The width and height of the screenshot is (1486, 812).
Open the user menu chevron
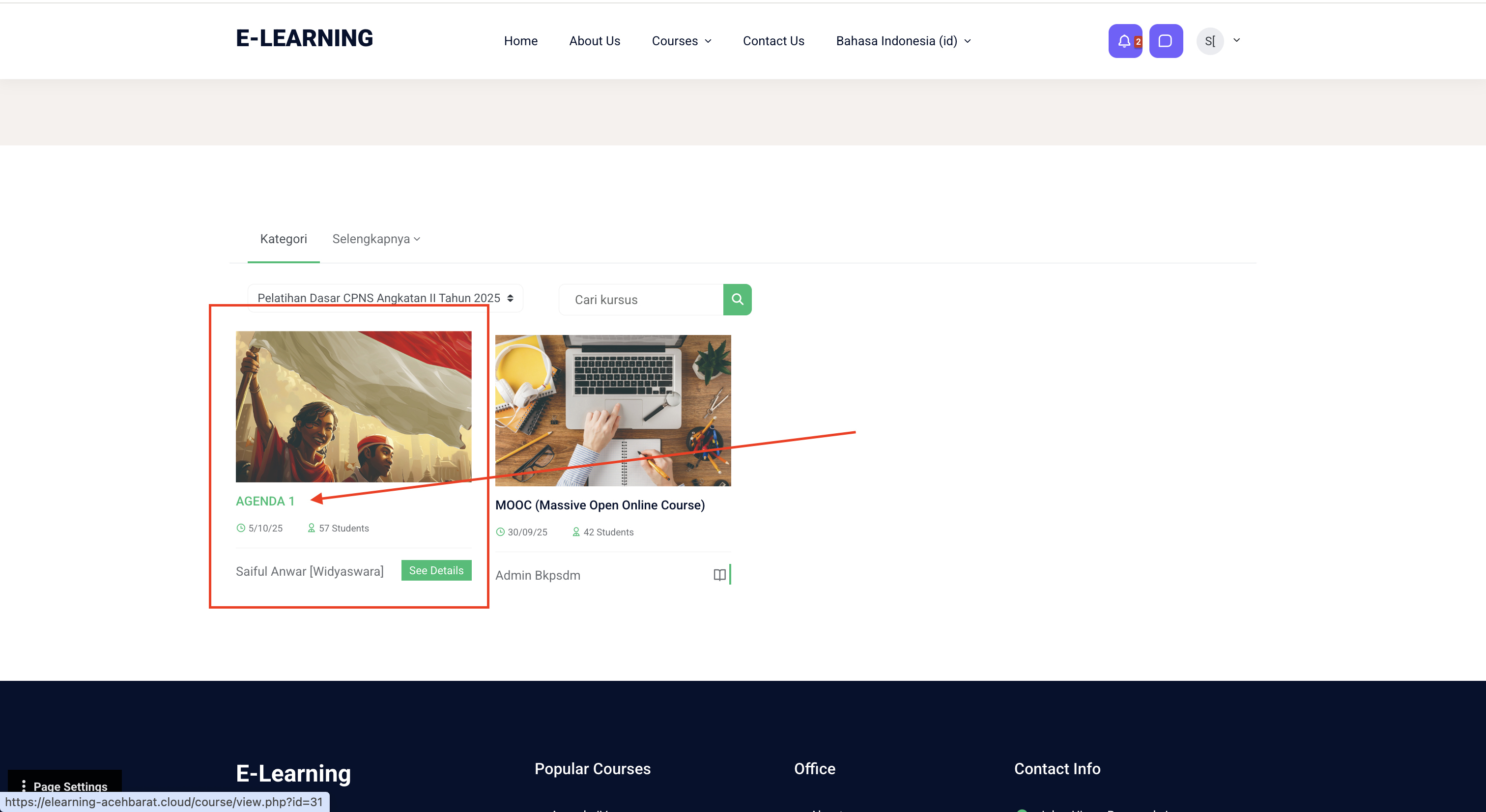1236,40
